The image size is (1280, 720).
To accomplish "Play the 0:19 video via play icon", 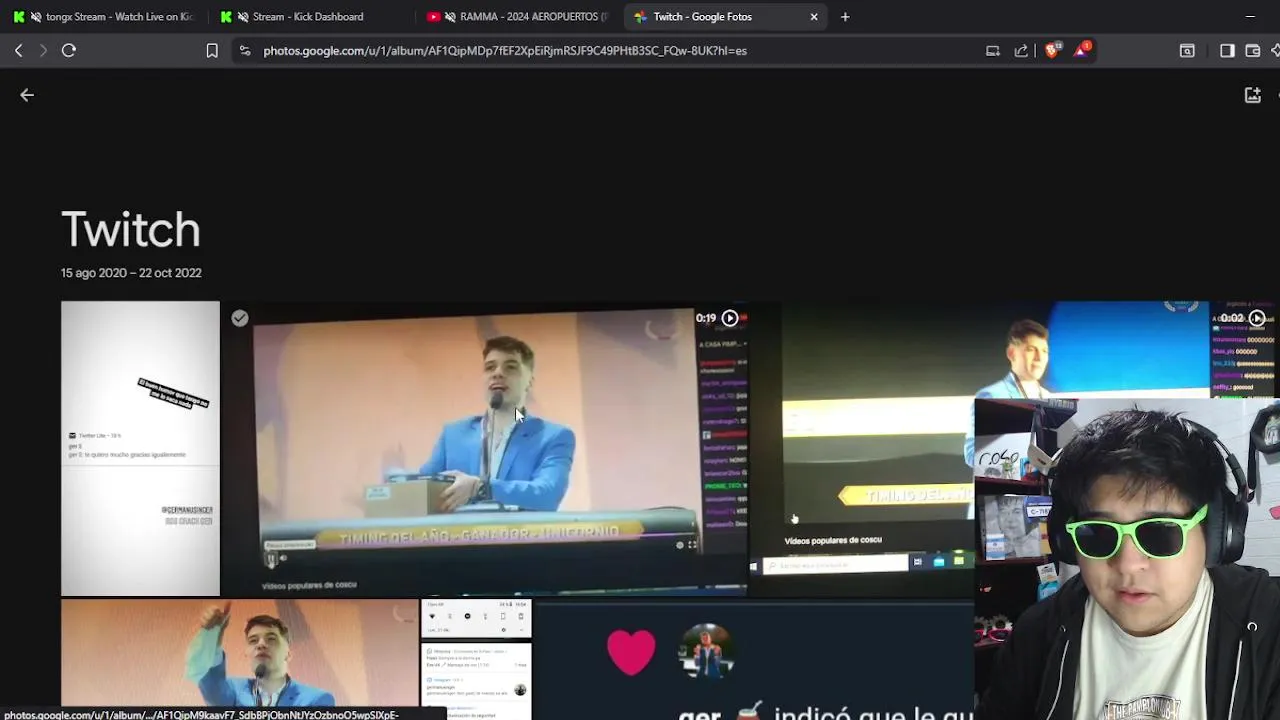I will pyautogui.click(x=730, y=318).
